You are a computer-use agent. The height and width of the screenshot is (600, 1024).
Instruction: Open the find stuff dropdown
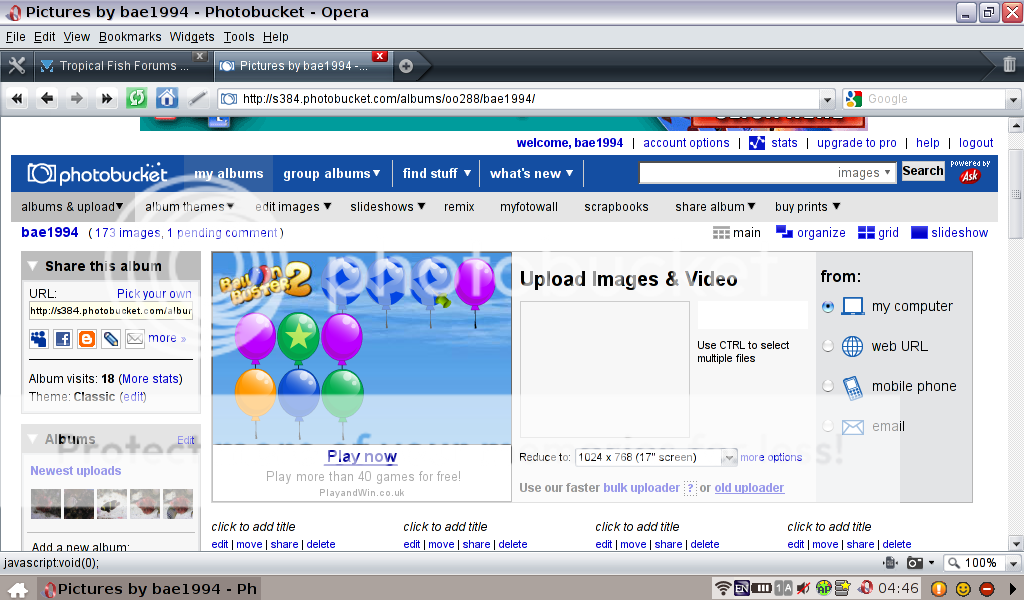tap(436, 174)
